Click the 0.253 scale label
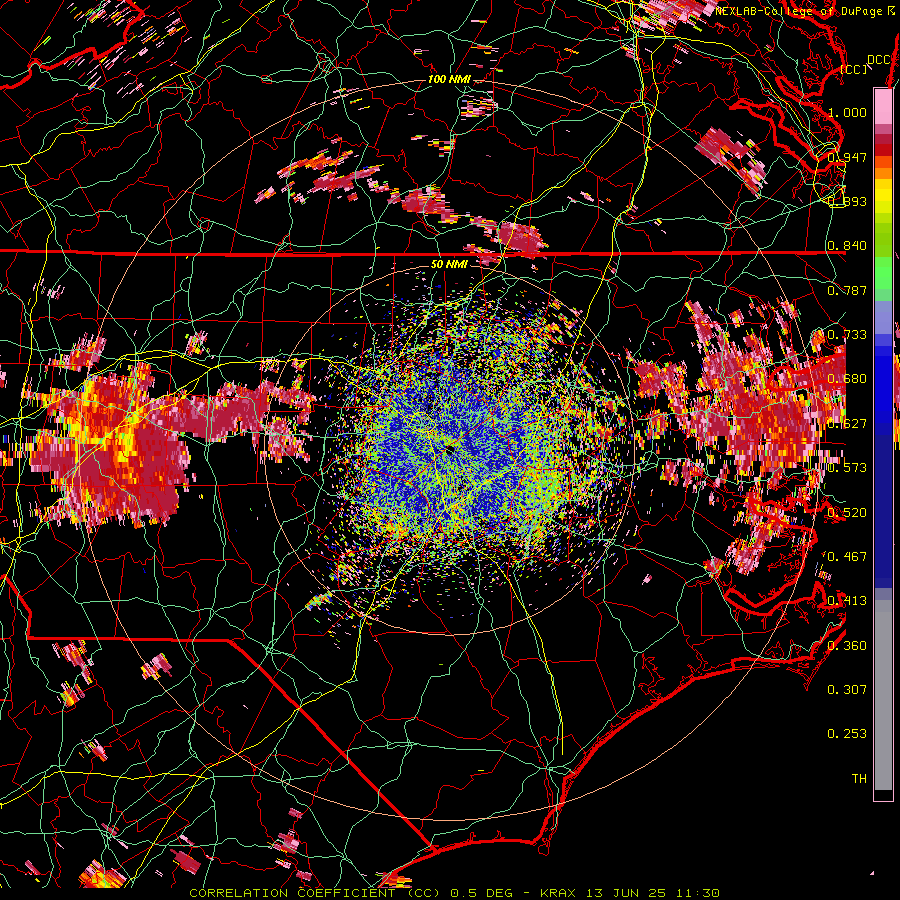Image resolution: width=900 pixels, height=900 pixels. click(x=847, y=734)
